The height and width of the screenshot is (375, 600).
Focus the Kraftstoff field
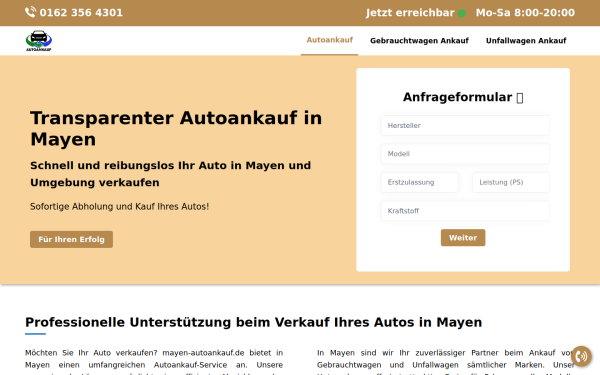[x=465, y=211]
